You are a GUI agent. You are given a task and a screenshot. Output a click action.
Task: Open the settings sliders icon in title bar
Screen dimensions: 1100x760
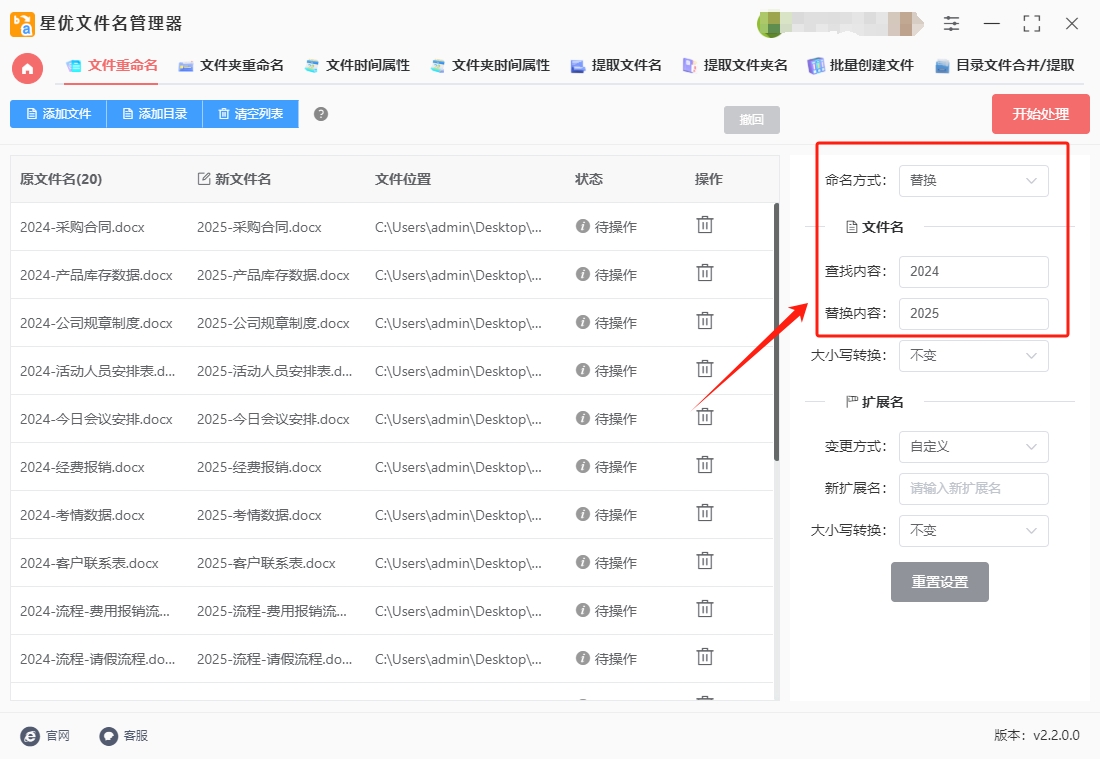951,24
